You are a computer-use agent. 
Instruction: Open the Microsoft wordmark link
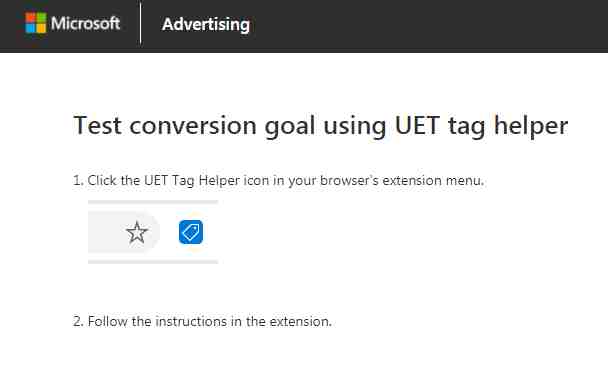point(85,23)
